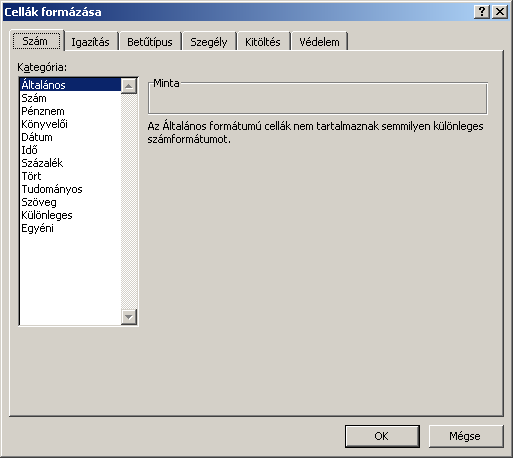Show the Védelem tab
The width and height of the screenshot is (513, 458).
[x=319, y=42]
